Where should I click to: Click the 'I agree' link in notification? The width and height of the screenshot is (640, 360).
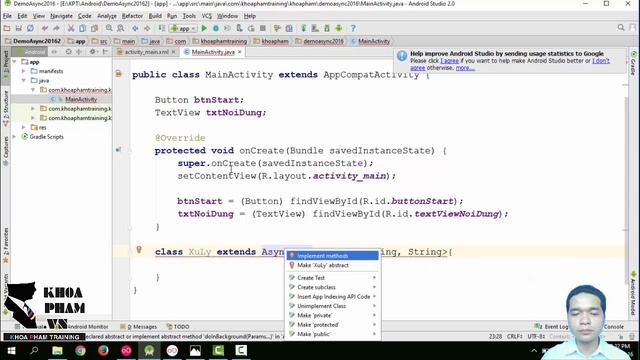tap(449, 61)
